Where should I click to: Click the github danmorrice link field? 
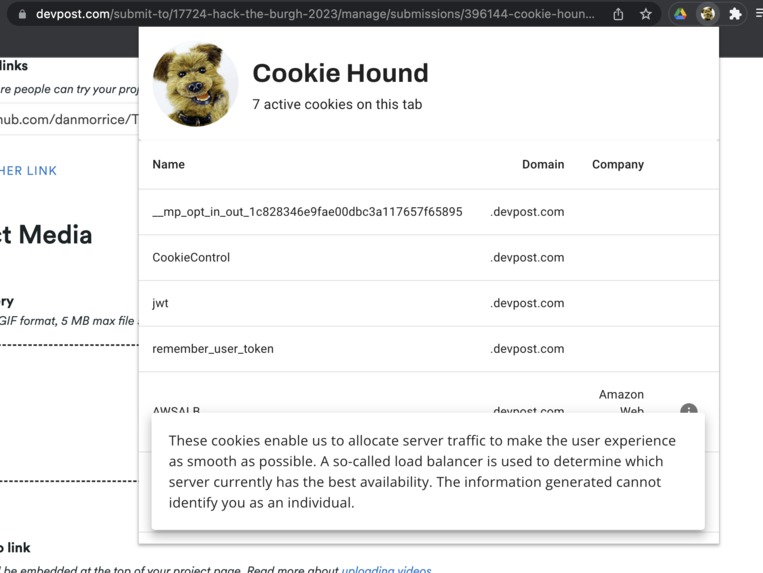click(69, 120)
